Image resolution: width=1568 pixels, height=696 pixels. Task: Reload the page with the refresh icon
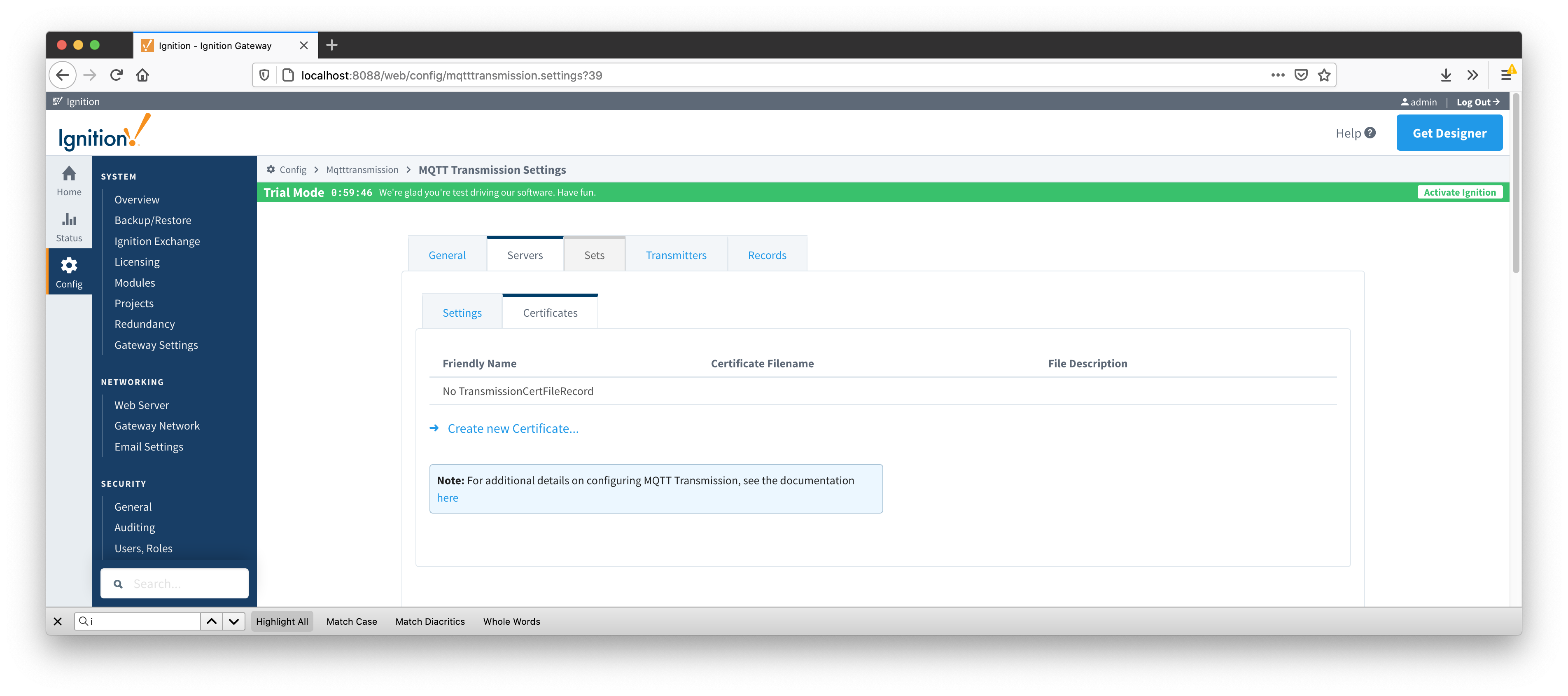(x=116, y=75)
